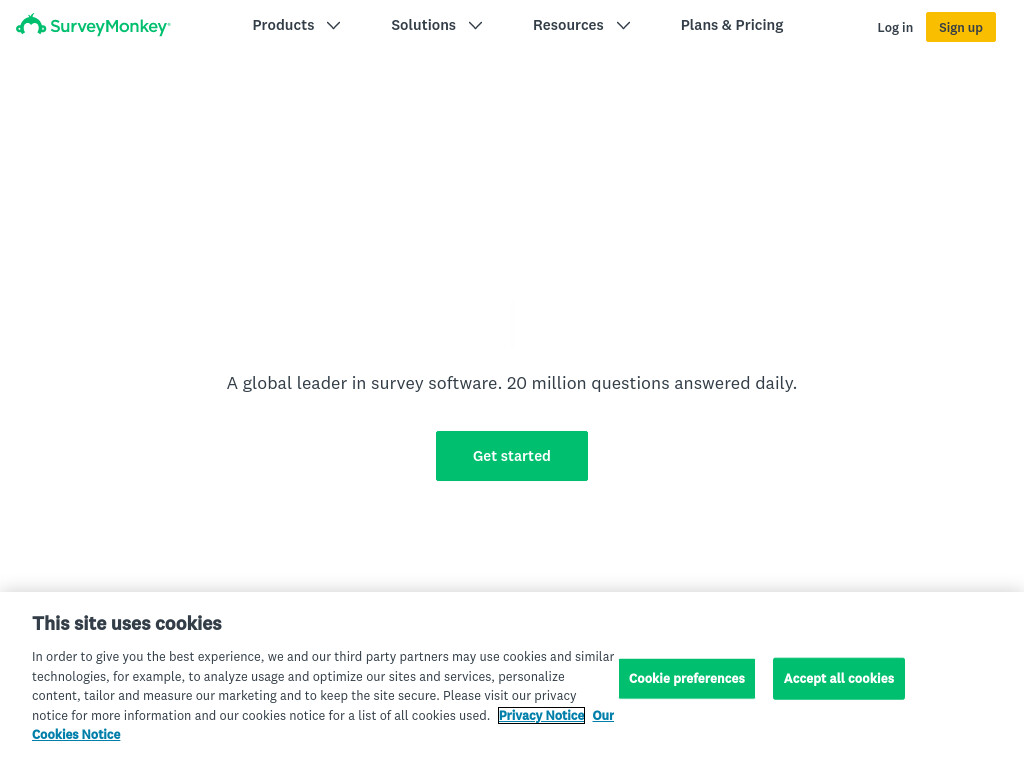
Task: Go to Plans & Pricing
Action: click(732, 25)
